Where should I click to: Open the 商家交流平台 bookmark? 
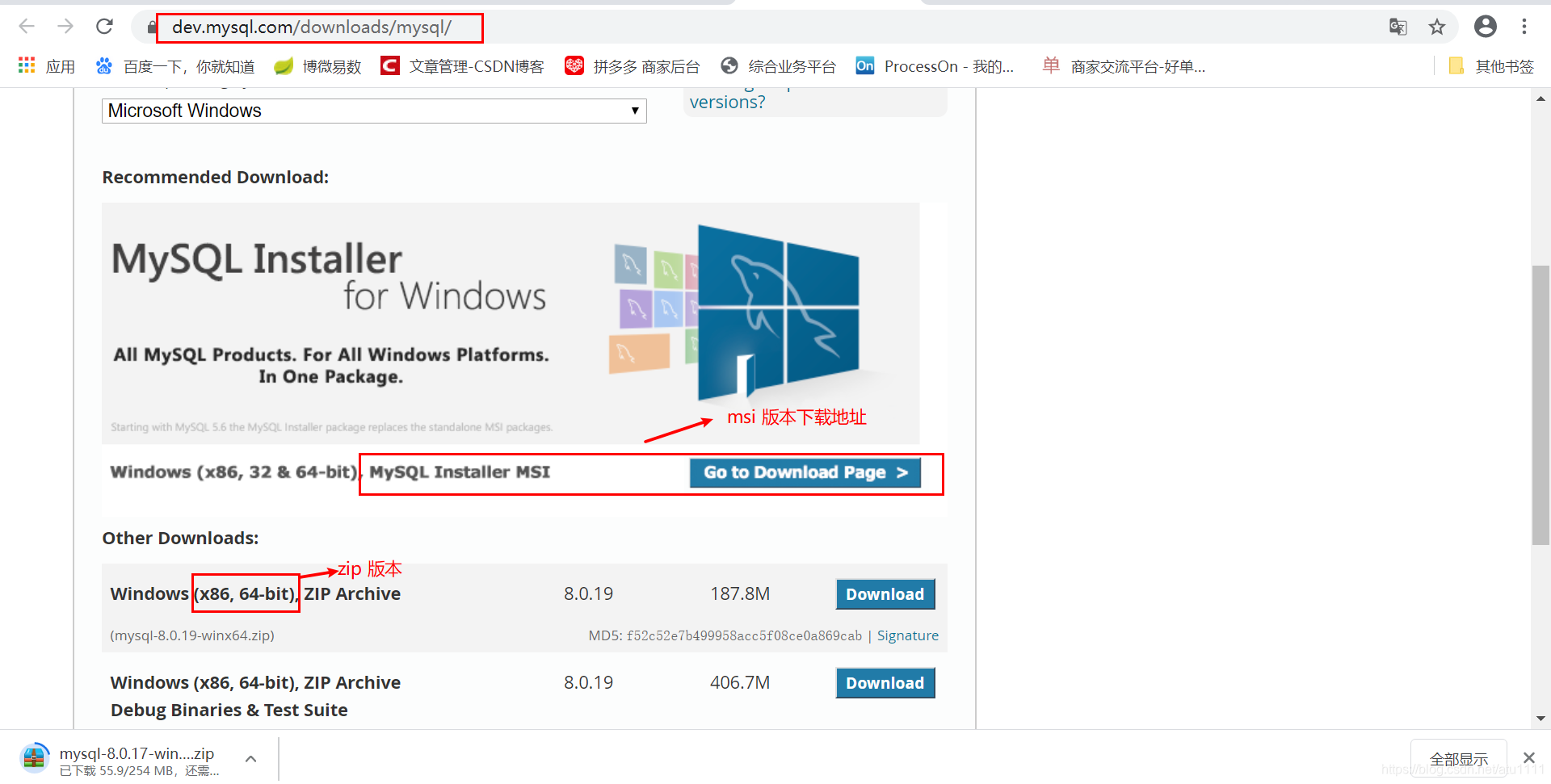click(x=1124, y=66)
